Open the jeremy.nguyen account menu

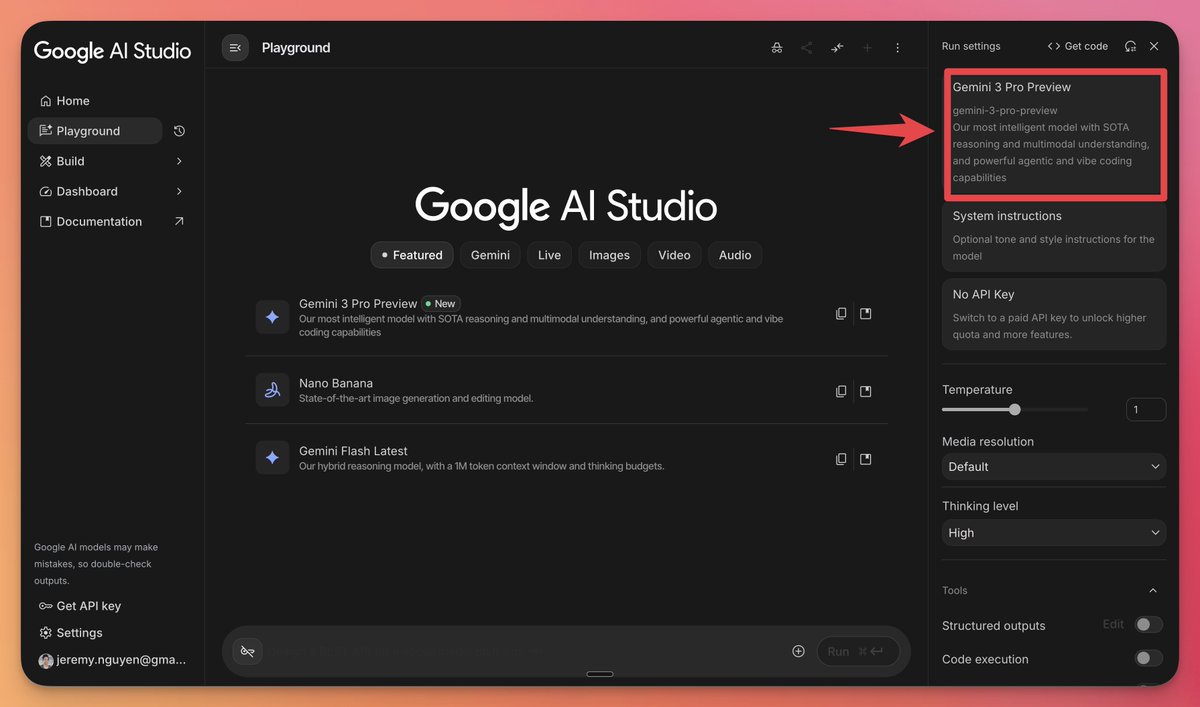tap(112, 661)
